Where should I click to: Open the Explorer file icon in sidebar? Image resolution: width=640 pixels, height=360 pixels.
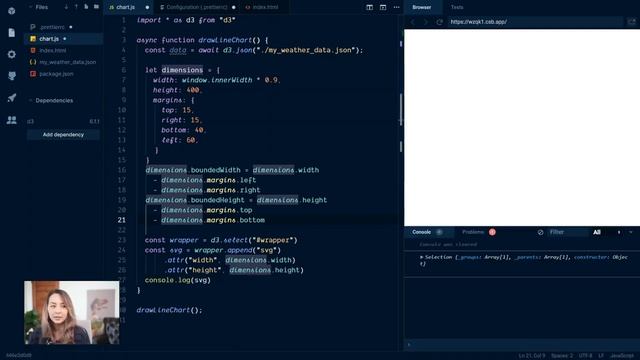click(11, 32)
